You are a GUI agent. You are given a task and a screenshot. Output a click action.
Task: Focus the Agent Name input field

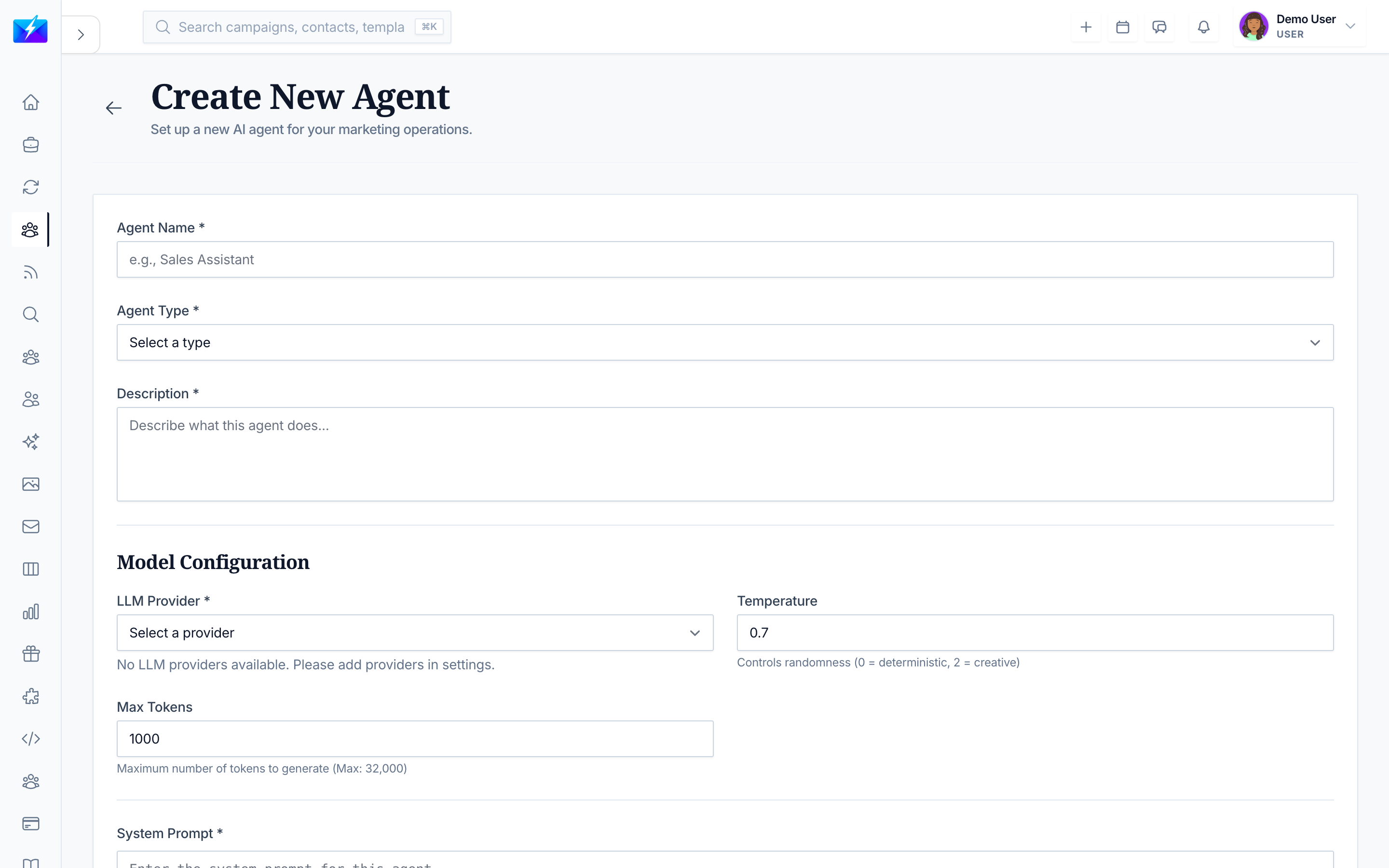725,259
